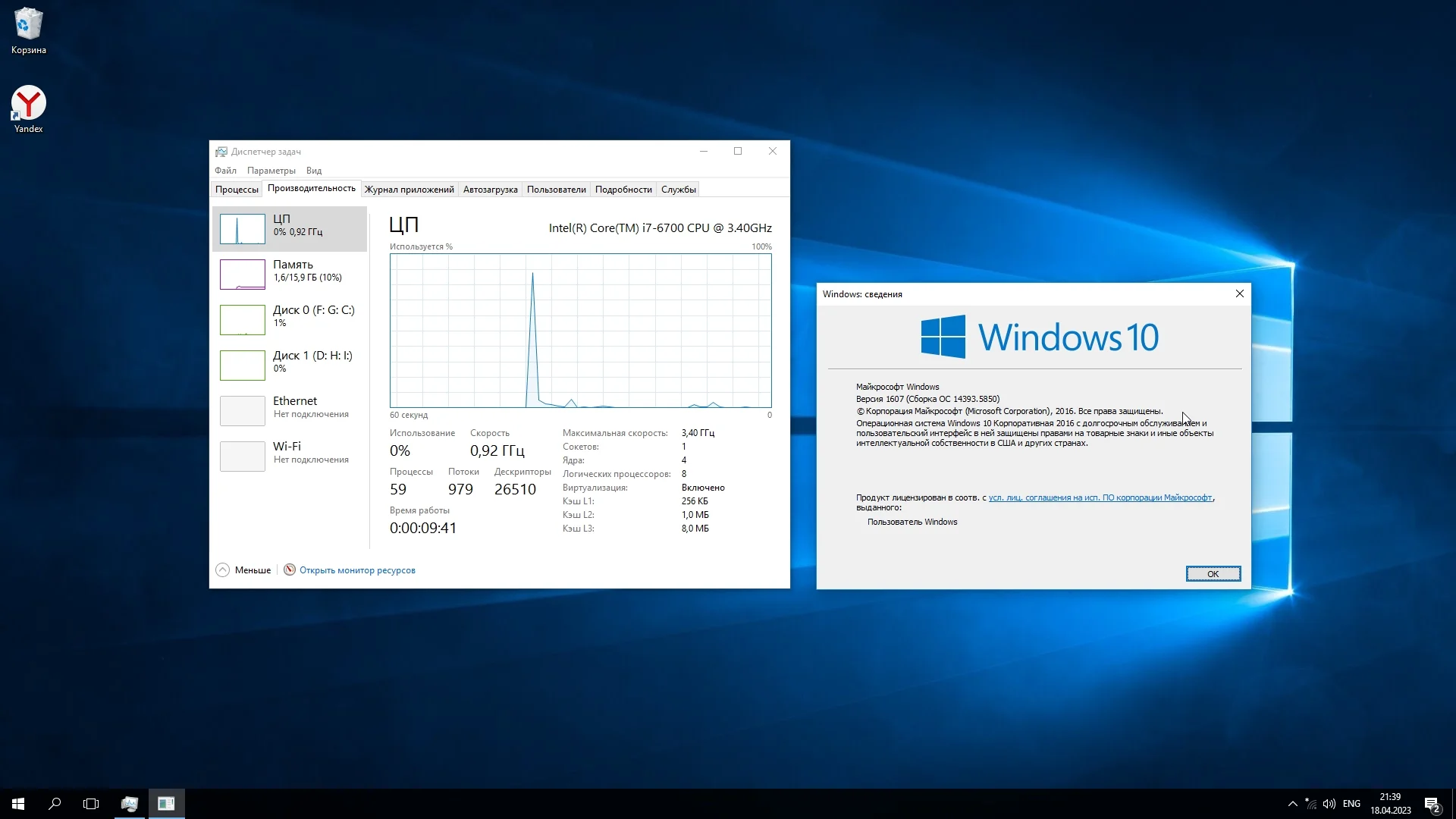The height and width of the screenshot is (819, 1456).
Task: Switch to the Автозагрузка tab
Action: (490, 190)
